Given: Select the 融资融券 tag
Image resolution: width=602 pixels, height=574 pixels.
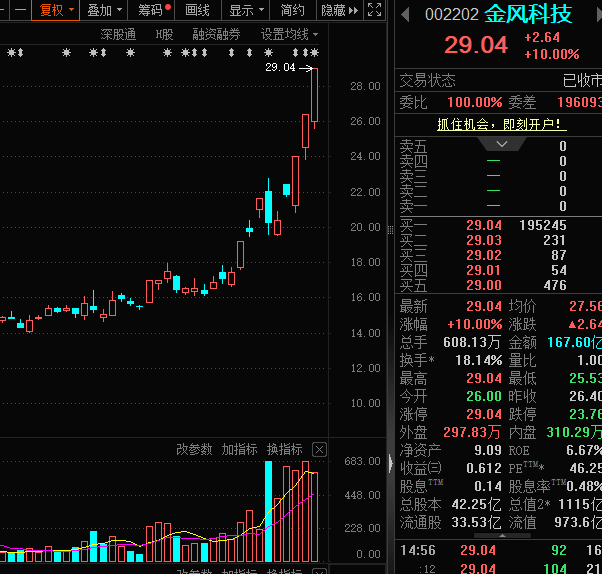Looking at the screenshot, I should point(216,33).
